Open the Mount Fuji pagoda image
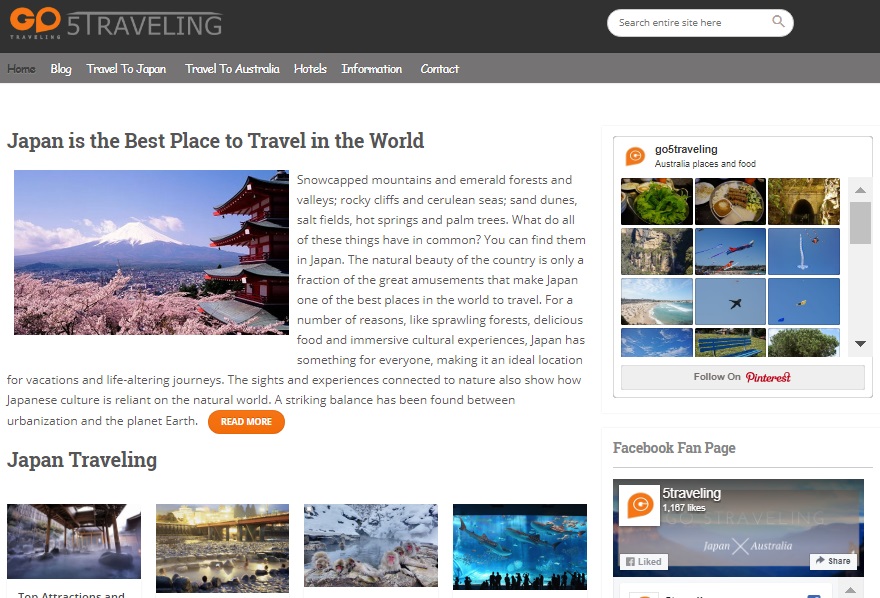The image size is (880, 598). pos(152,252)
